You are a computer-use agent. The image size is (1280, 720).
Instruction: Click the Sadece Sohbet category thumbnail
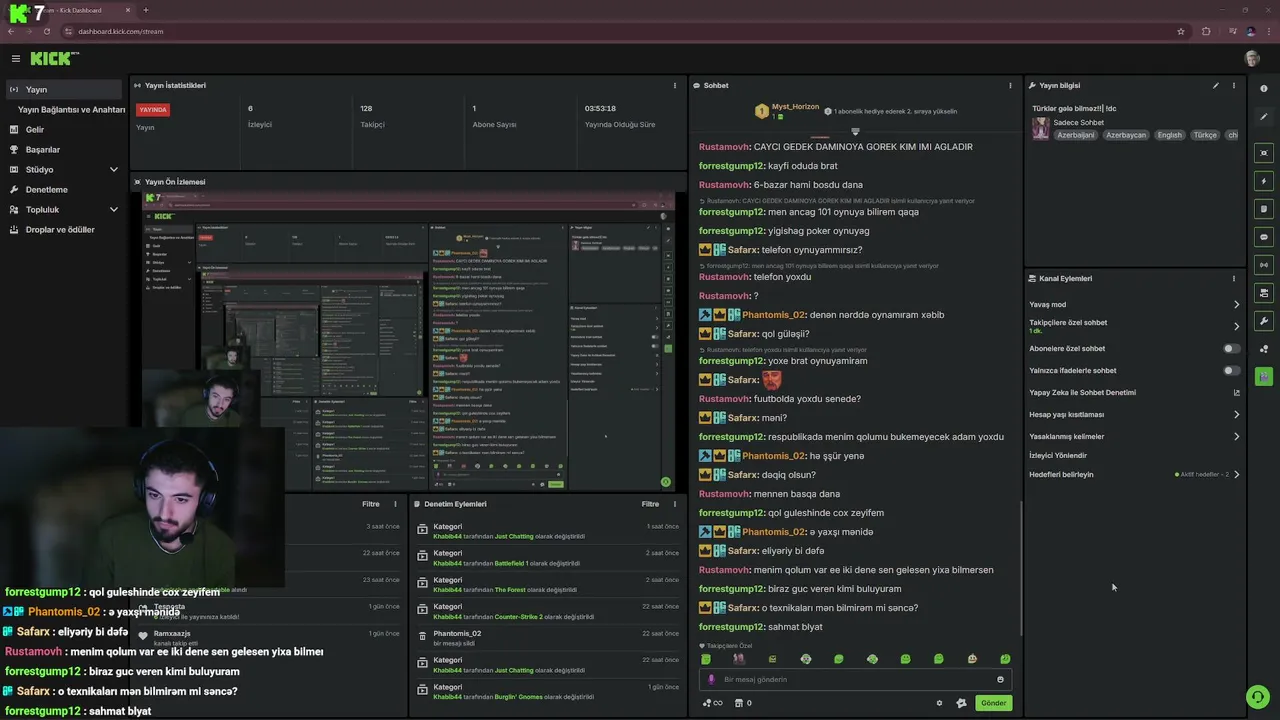(x=1041, y=129)
